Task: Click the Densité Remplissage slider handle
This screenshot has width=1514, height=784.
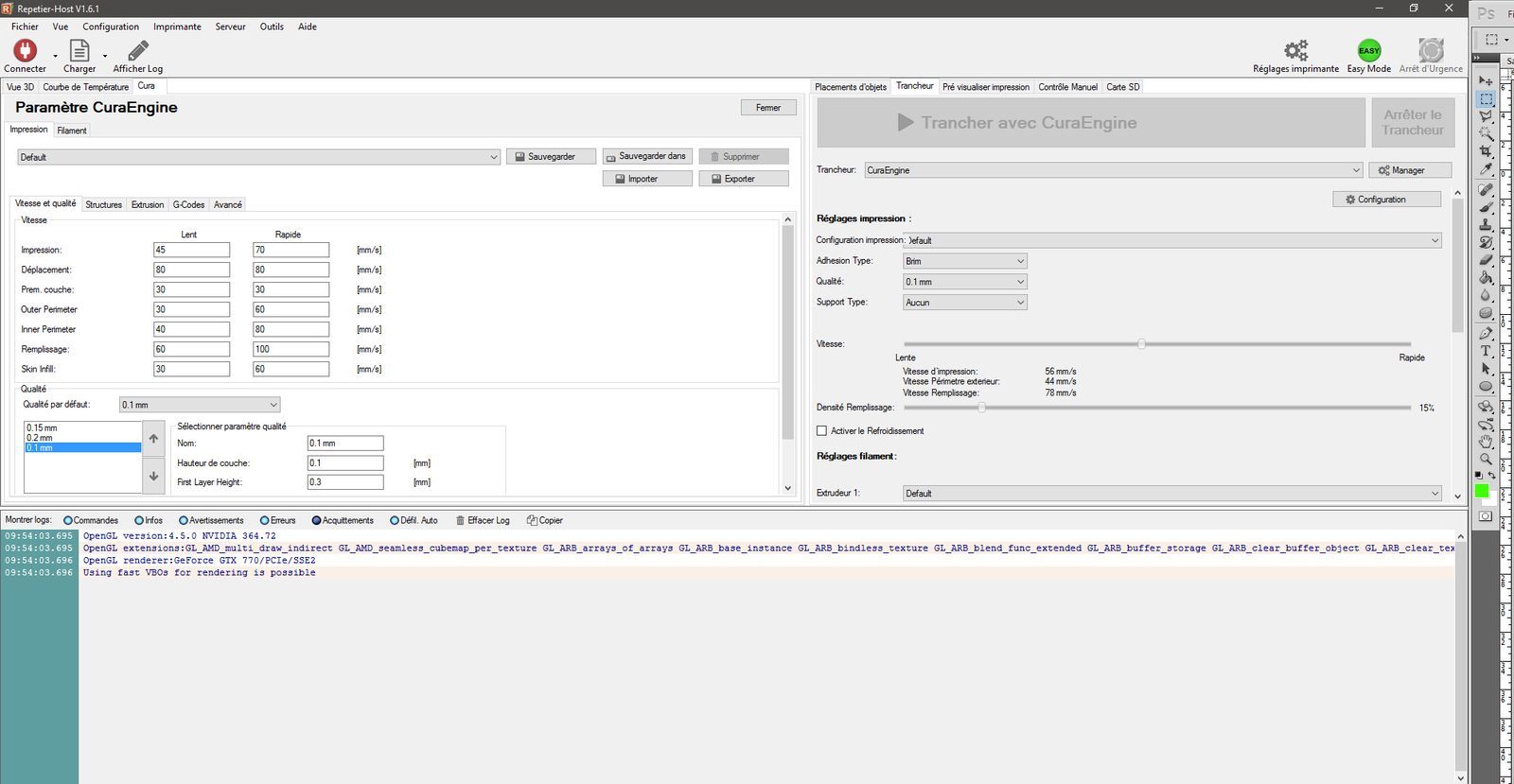Action: (x=981, y=408)
